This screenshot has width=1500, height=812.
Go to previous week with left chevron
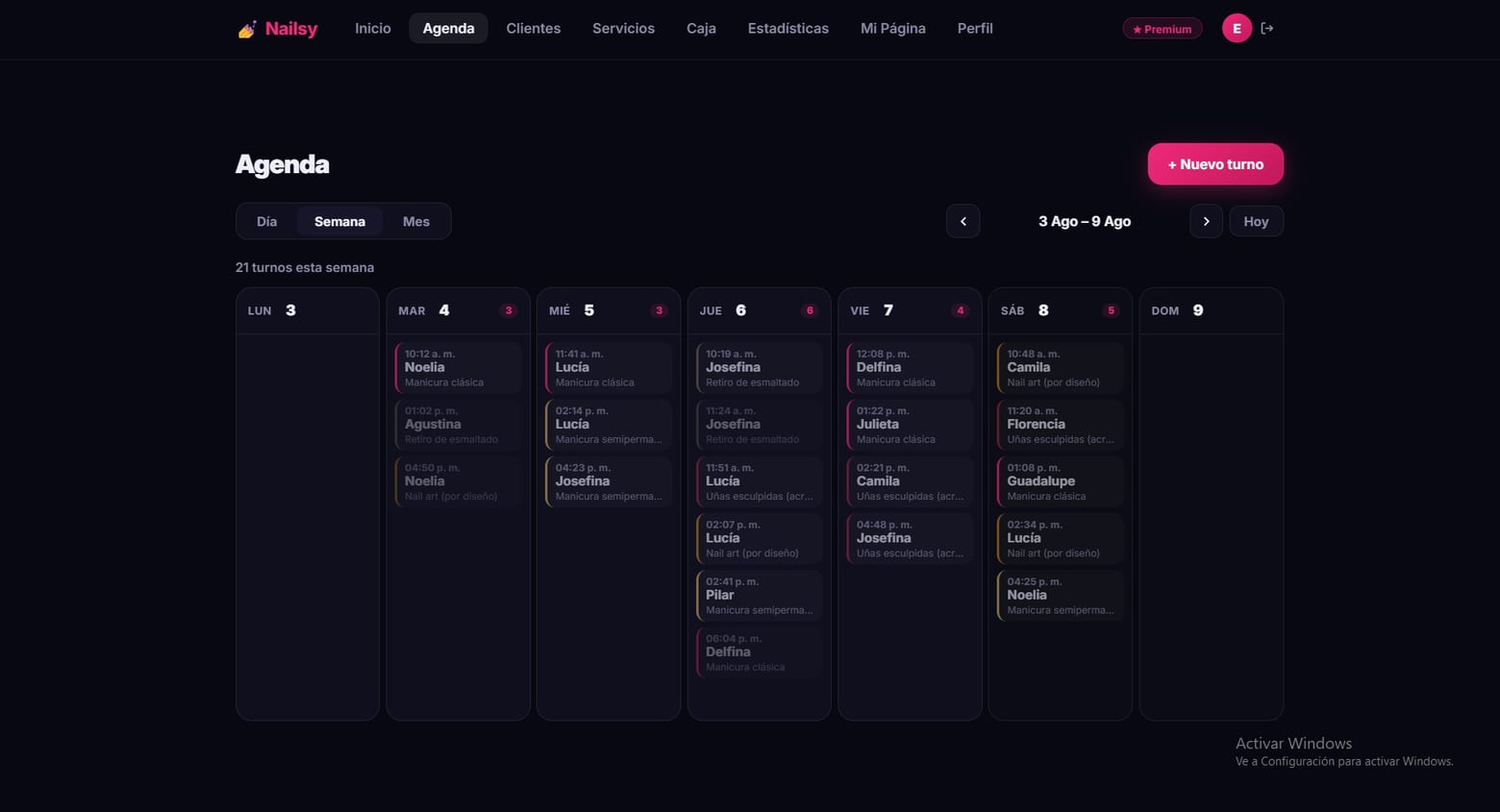(963, 221)
